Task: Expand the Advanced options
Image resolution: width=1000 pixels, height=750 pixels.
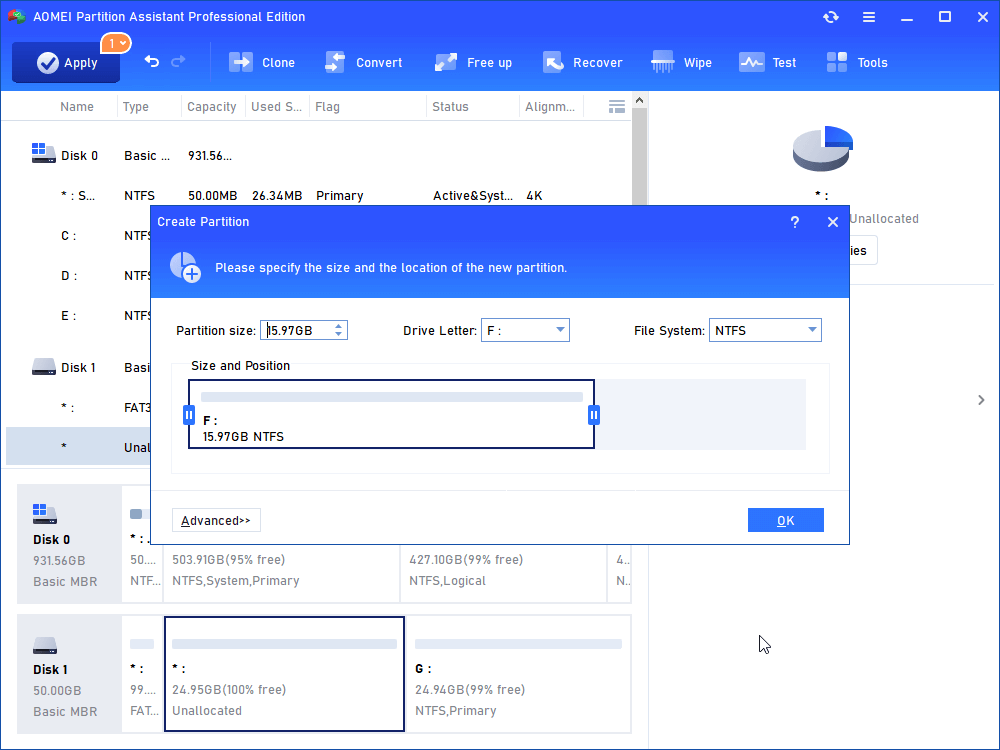Action: (216, 520)
